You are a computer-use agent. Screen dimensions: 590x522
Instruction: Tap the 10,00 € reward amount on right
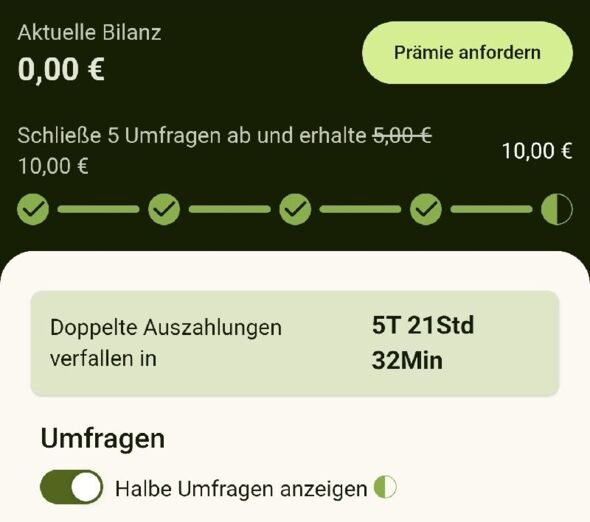[x=537, y=151]
